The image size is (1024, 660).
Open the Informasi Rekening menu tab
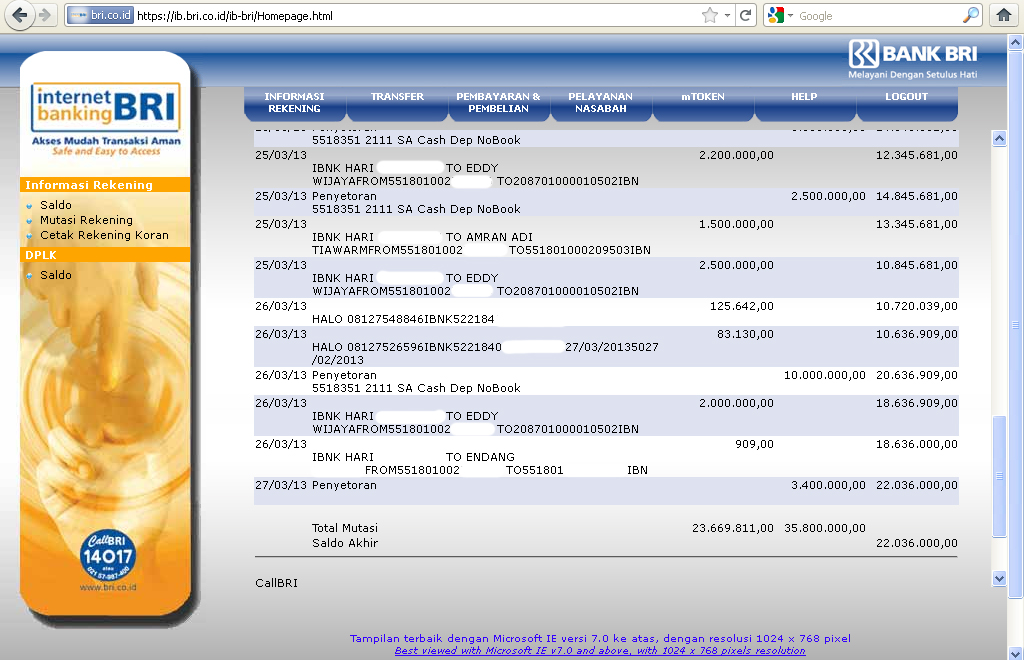click(x=295, y=102)
